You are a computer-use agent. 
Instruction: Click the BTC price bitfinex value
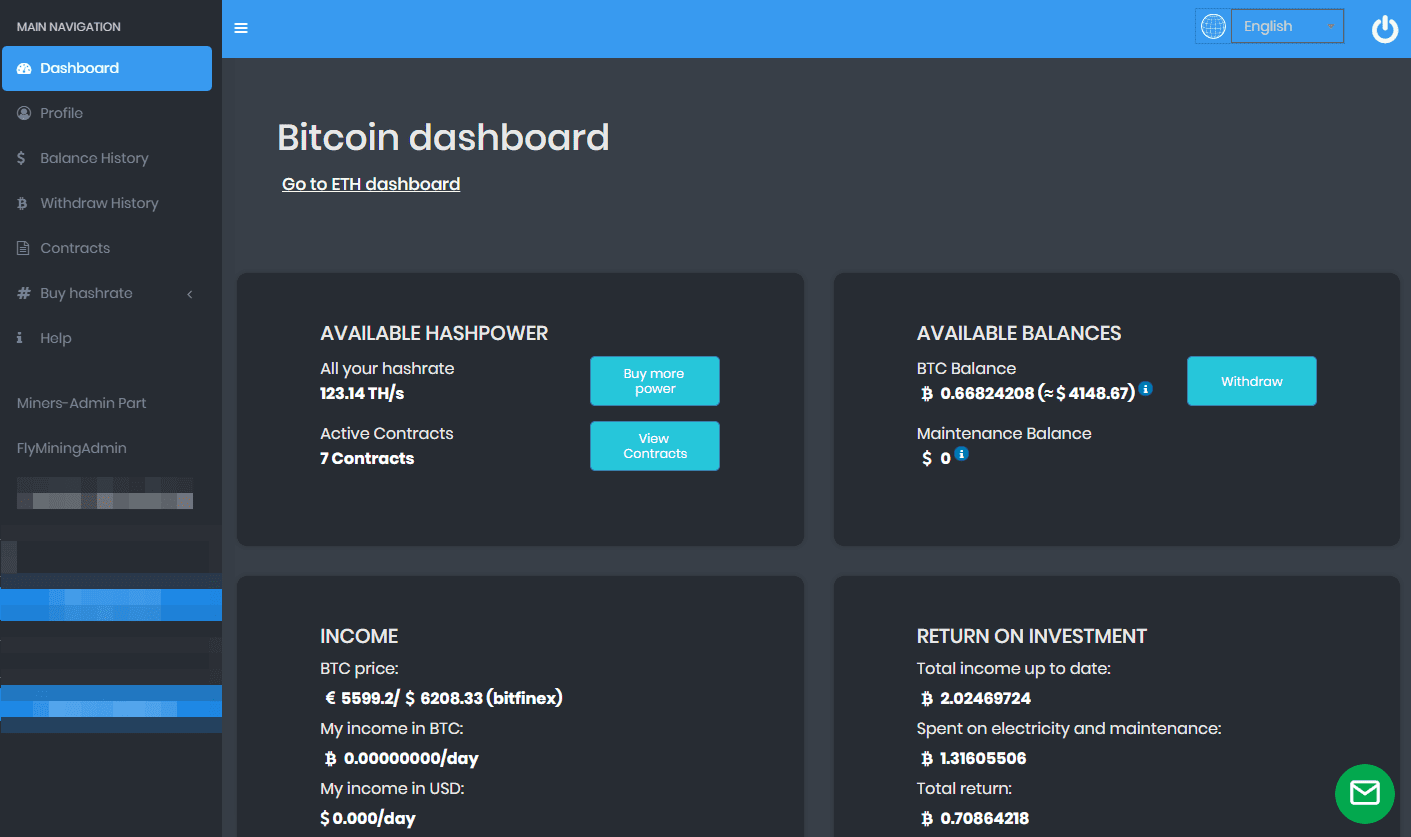[x=443, y=698]
